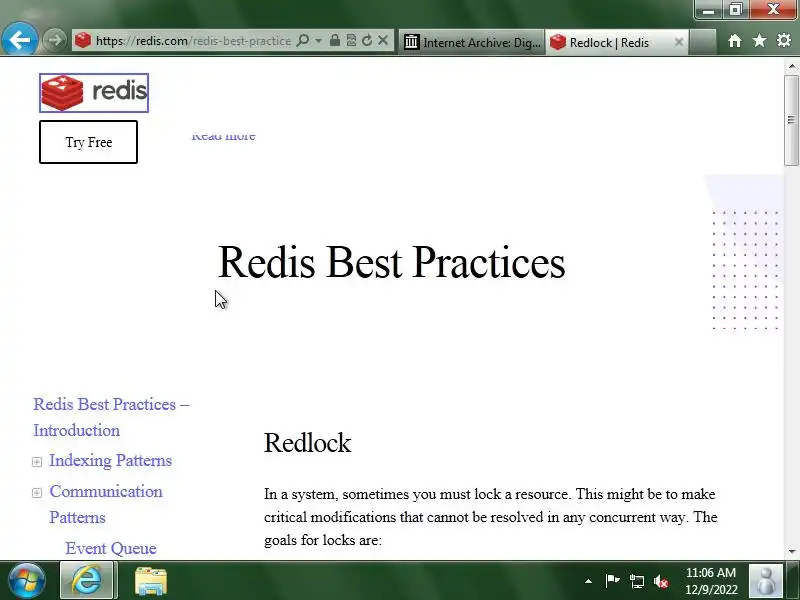This screenshot has height=600, width=800.
Task: Open the clock showing 11:06 AM
Action: pos(711,581)
